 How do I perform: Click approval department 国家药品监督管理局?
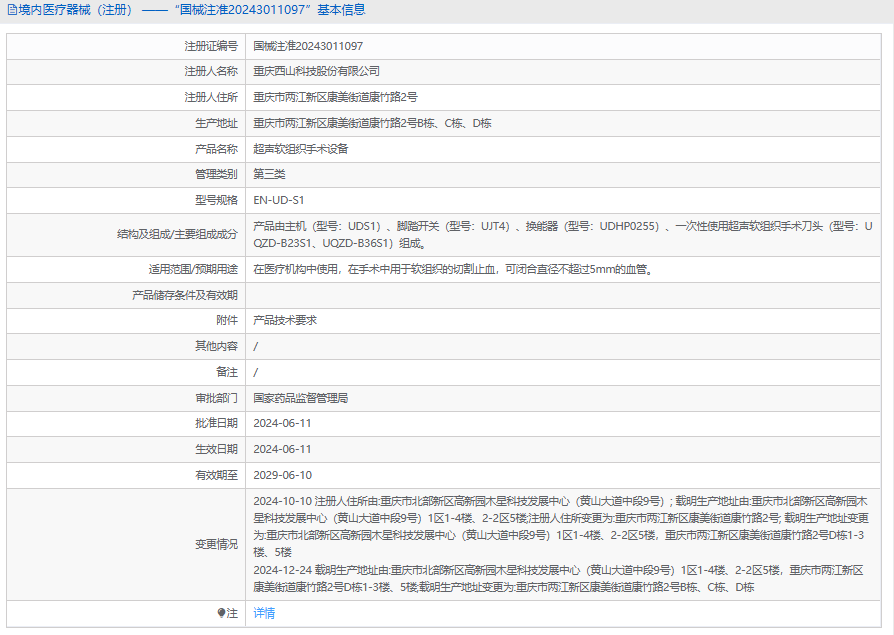(300, 397)
